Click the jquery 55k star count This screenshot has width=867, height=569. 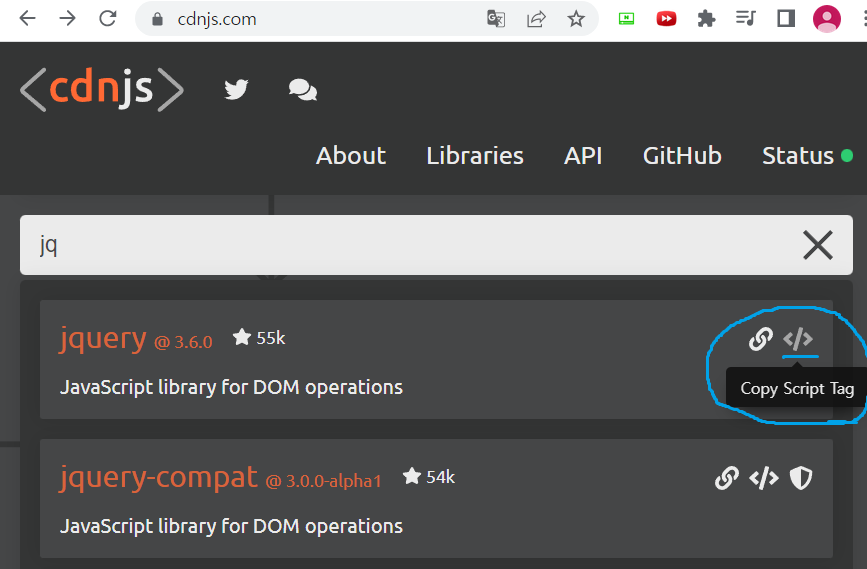click(259, 337)
